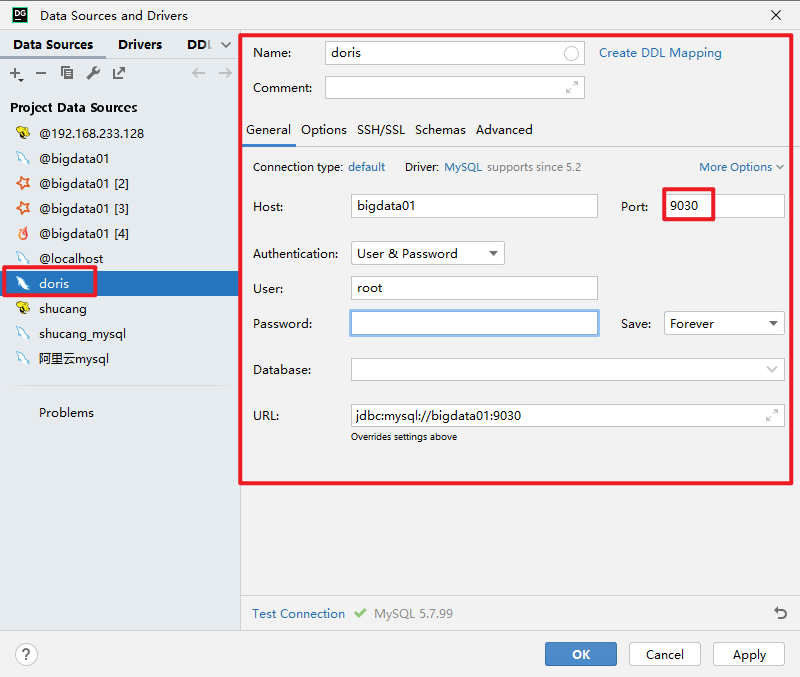Click the Forward arrow in toolbar
The height and width of the screenshot is (677, 800).
pyautogui.click(x=225, y=73)
